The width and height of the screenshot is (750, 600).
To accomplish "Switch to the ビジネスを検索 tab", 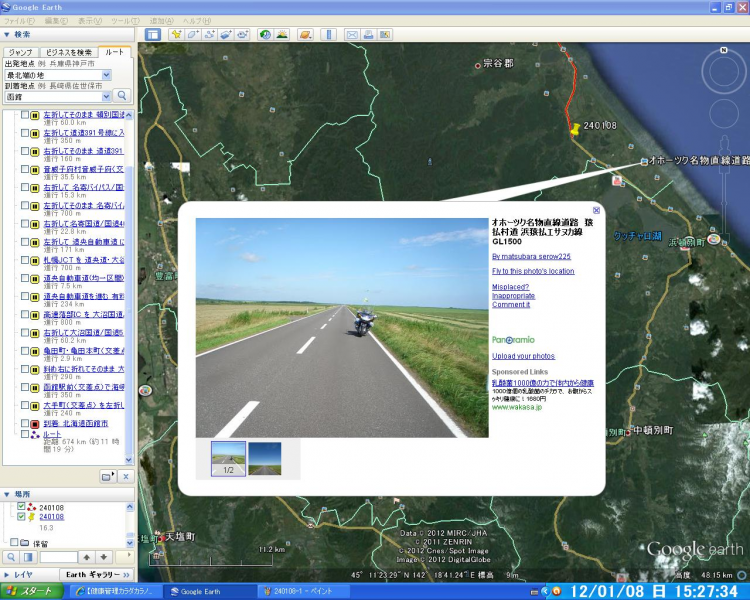I will [69, 52].
